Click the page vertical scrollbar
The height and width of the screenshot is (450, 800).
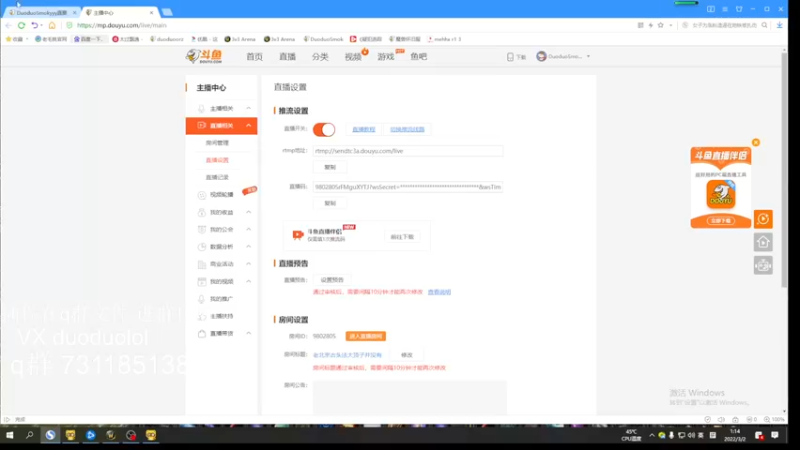(784, 170)
